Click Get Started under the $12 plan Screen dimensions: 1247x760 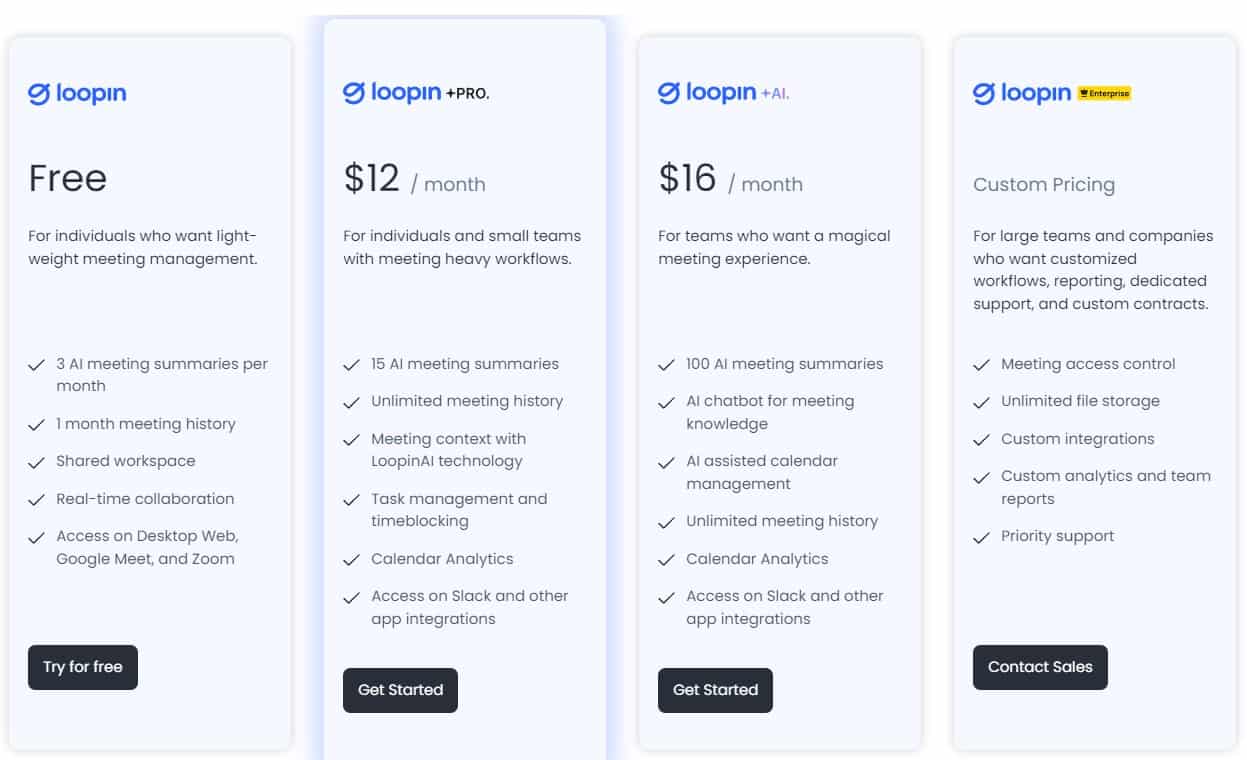coord(400,690)
